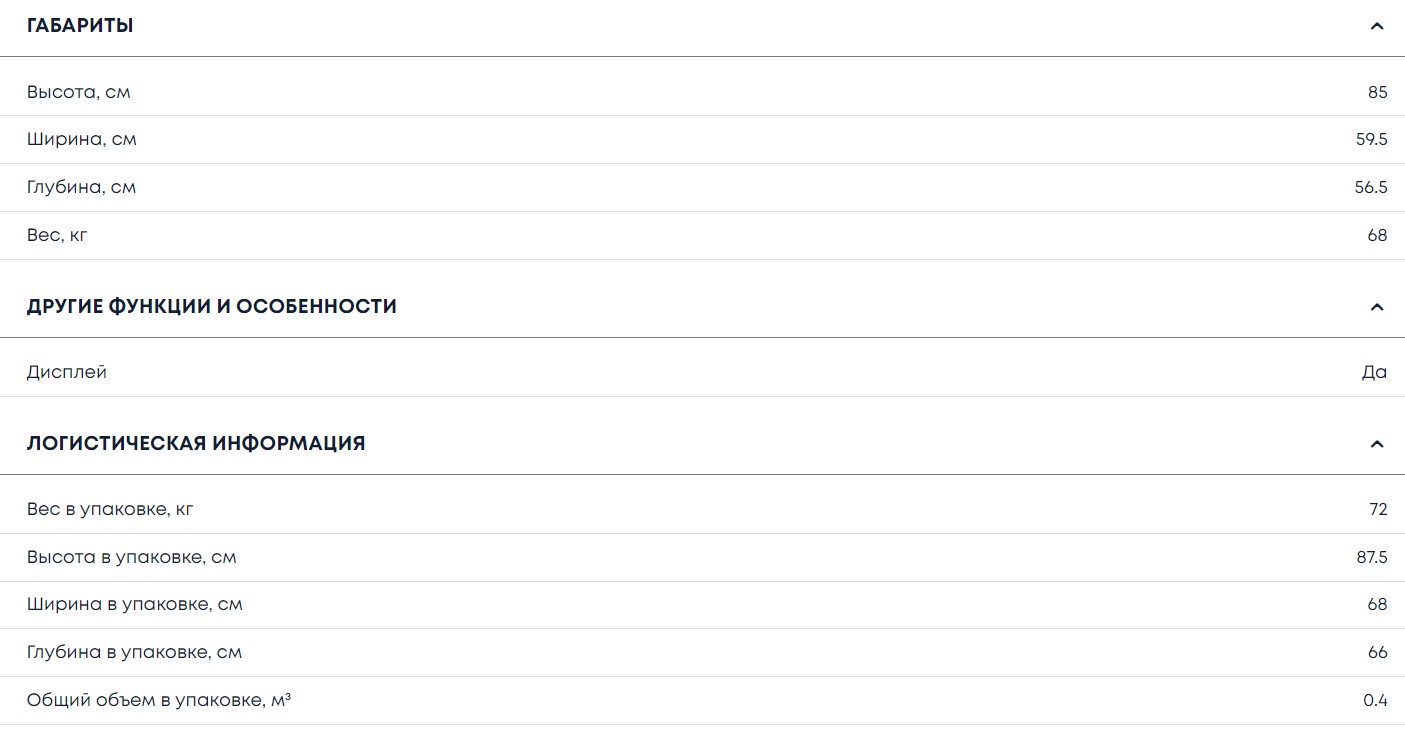Collapse the Габариты section chevron
The height and width of the screenshot is (730, 1405).
[1377, 26]
